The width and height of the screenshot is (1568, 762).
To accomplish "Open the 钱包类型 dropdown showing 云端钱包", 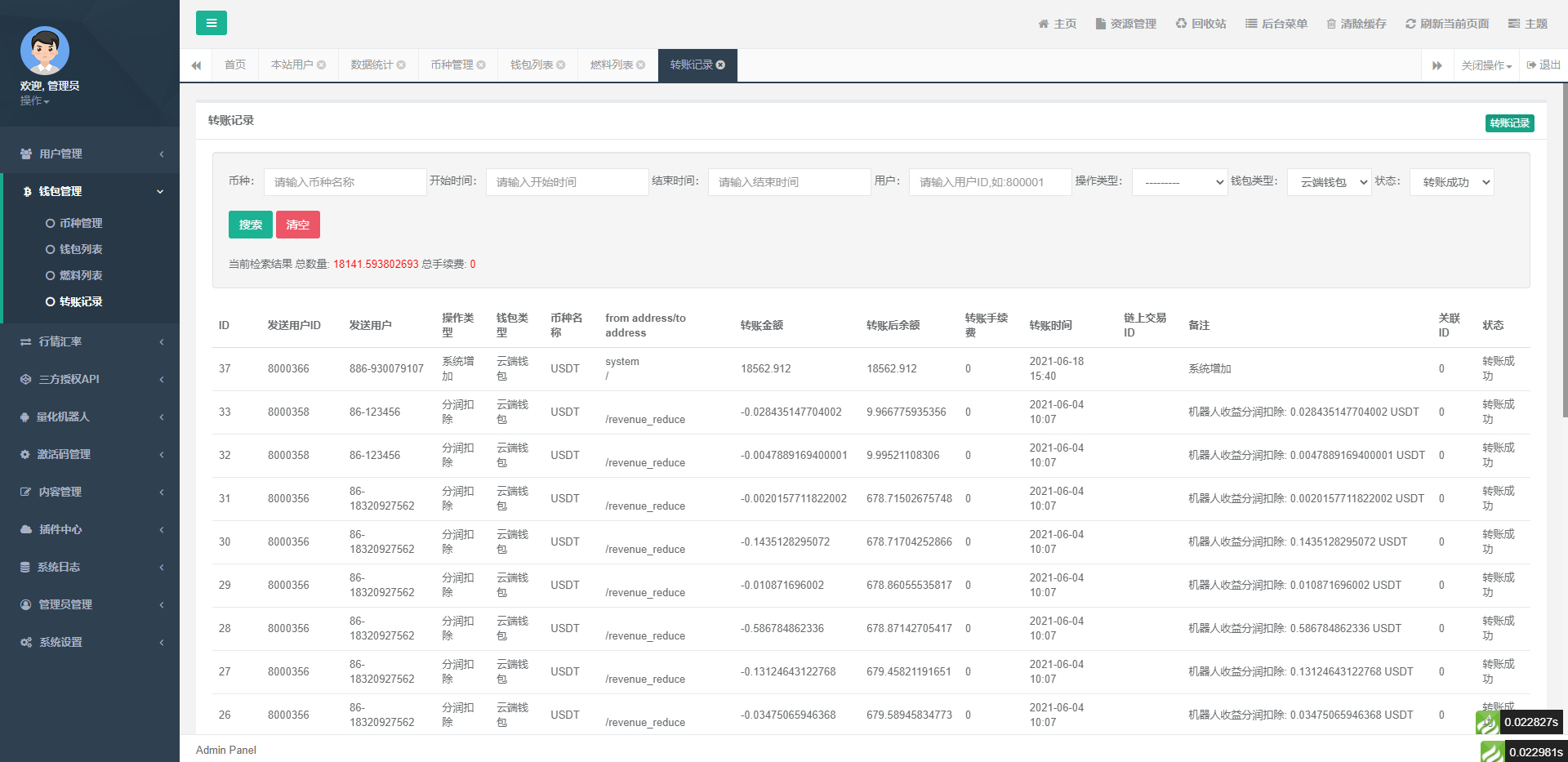I will (1328, 182).
